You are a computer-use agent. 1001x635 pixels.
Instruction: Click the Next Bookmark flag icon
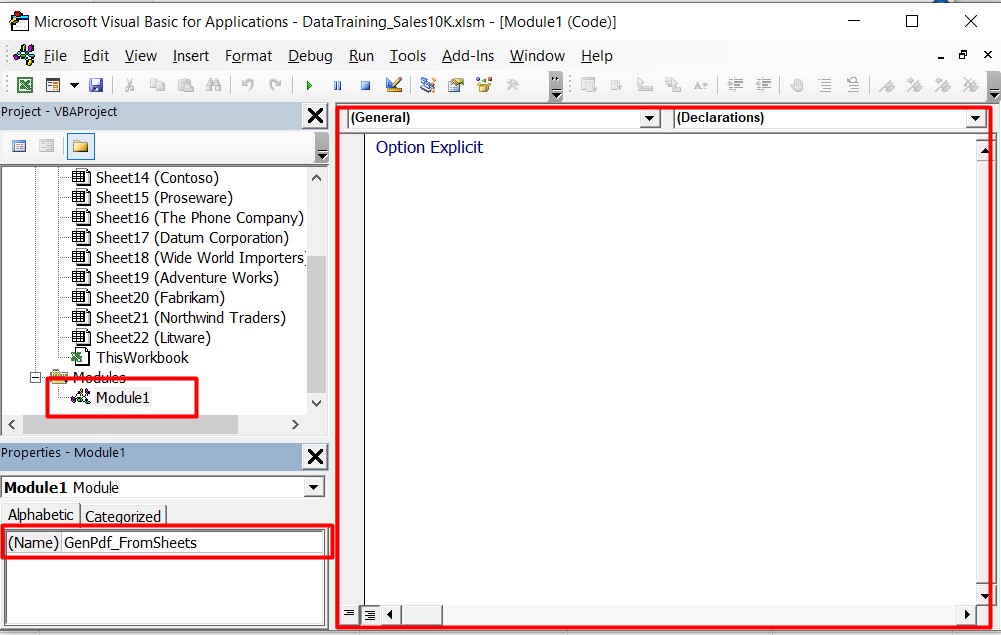point(915,85)
